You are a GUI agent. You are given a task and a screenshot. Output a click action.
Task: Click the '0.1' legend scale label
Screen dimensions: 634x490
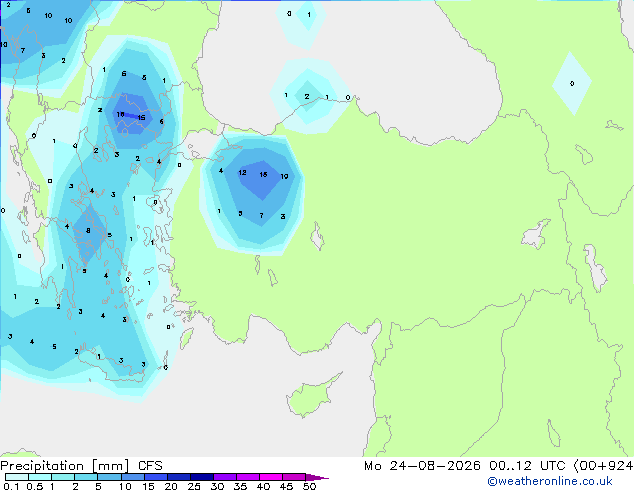(11, 486)
